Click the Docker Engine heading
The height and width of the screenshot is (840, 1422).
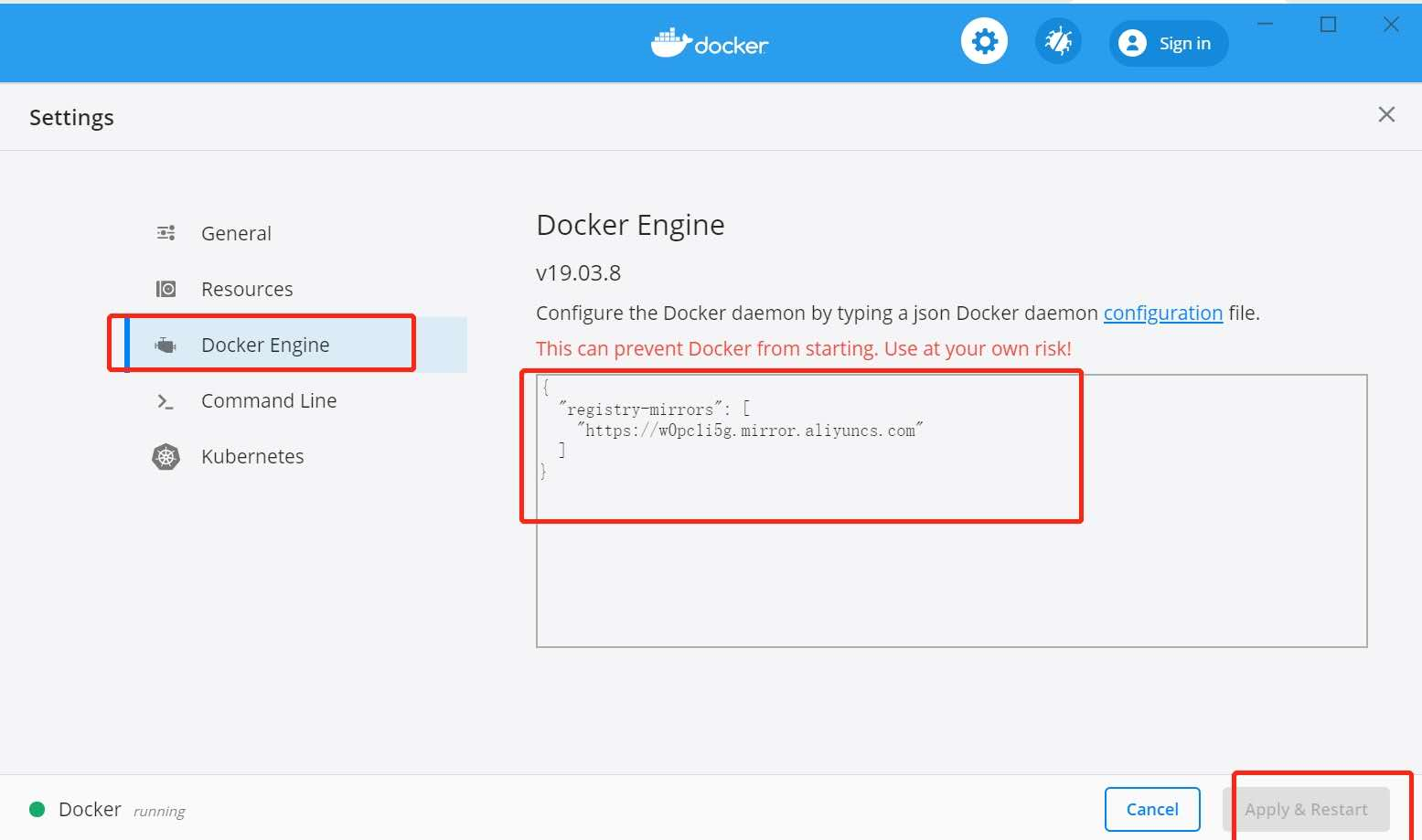pos(630,225)
